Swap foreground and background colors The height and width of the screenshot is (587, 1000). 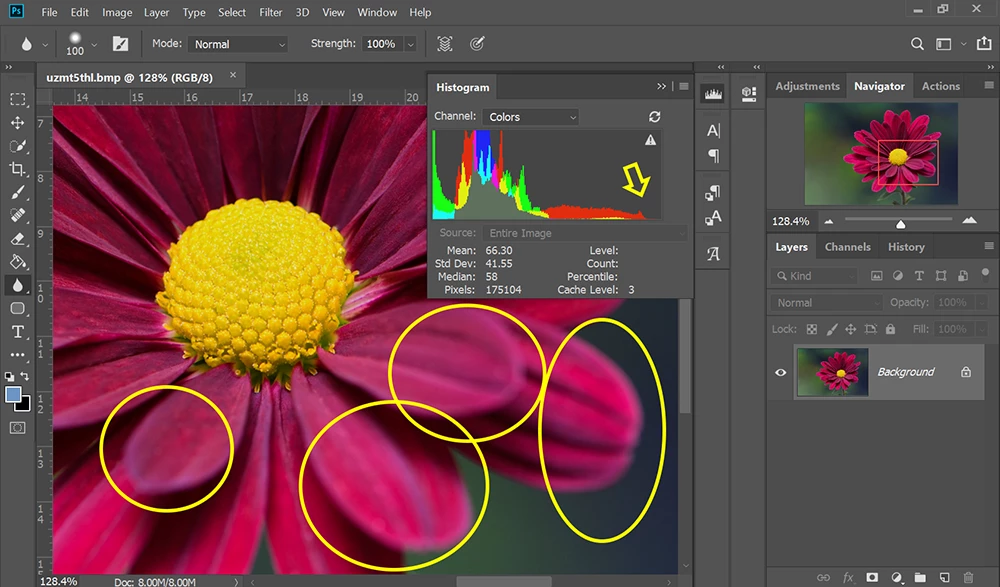24,376
